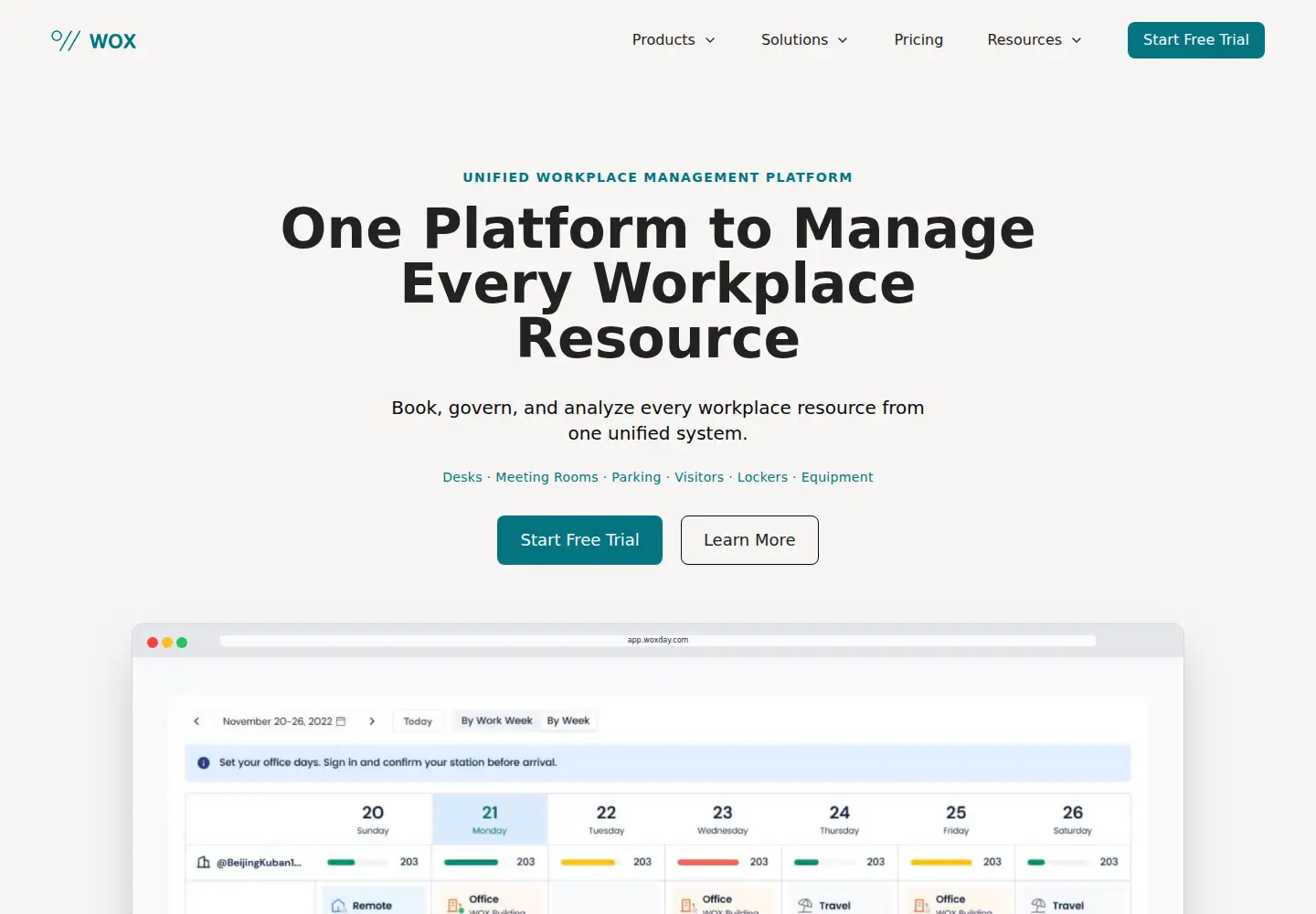Expand the Products menu

(x=674, y=40)
